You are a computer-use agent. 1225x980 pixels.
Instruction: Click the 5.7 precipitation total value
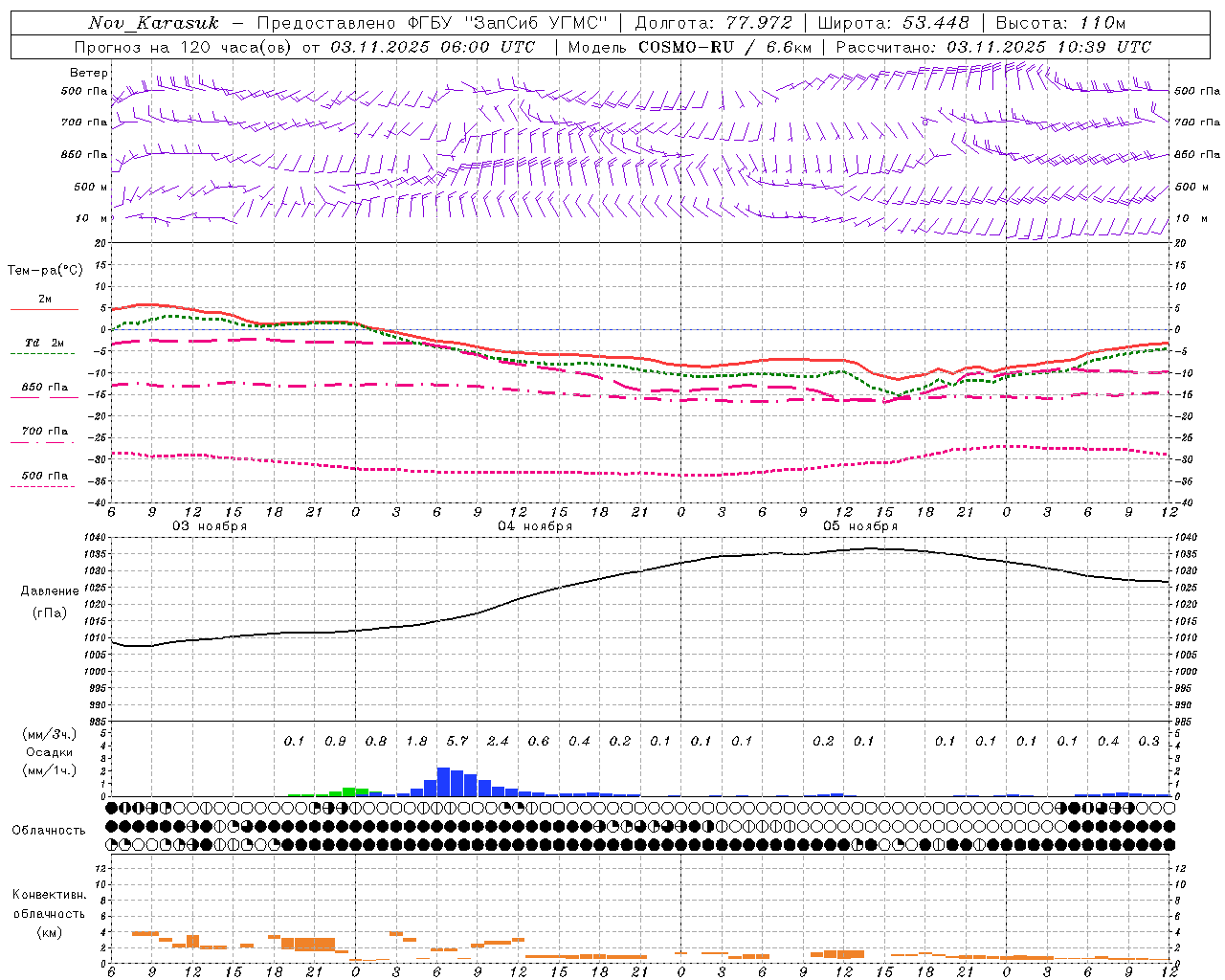pyautogui.click(x=457, y=742)
